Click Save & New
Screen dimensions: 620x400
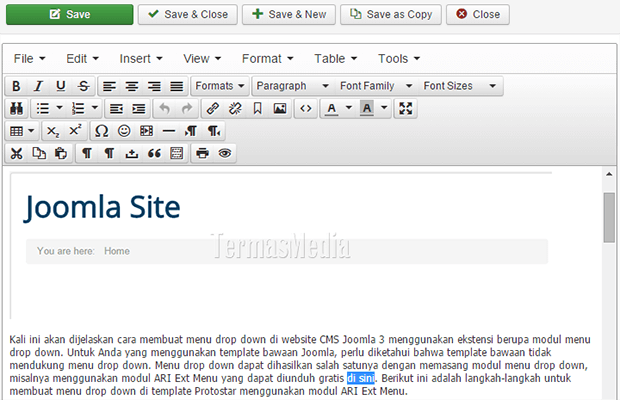pos(289,15)
